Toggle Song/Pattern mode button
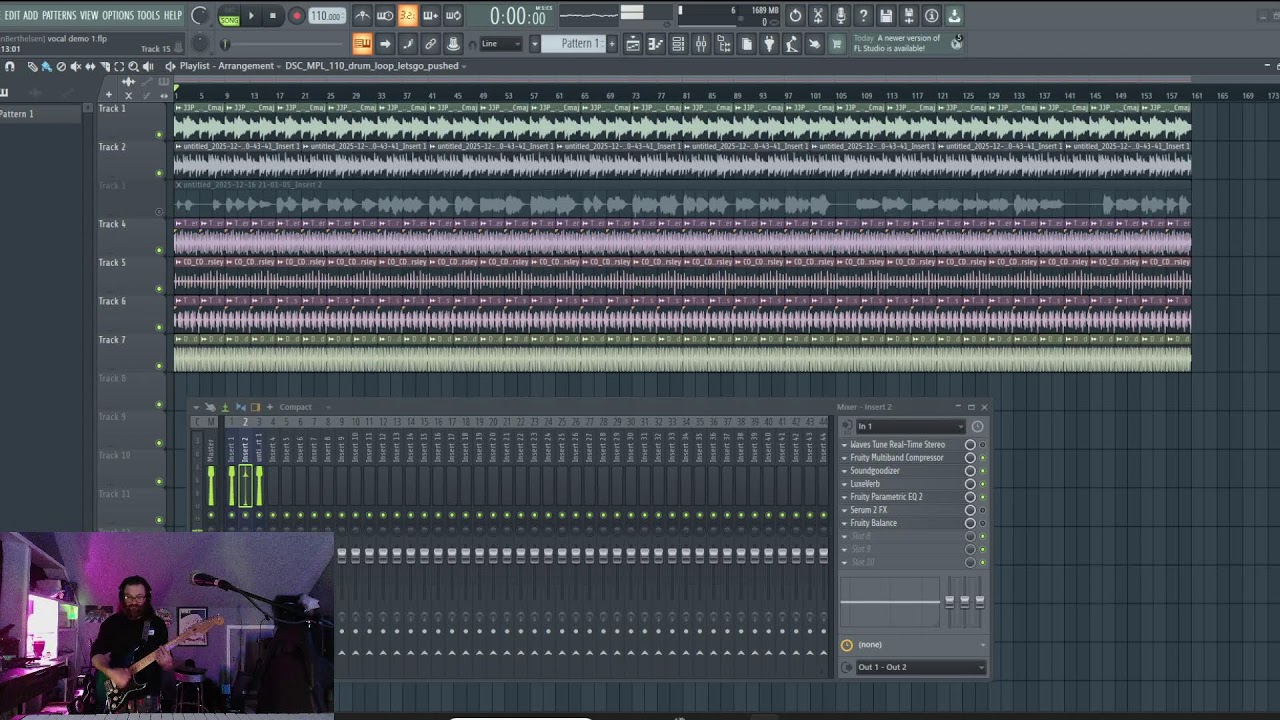Image resolution: width=1280 pixels, height=720 pixels. pos(229,18)
